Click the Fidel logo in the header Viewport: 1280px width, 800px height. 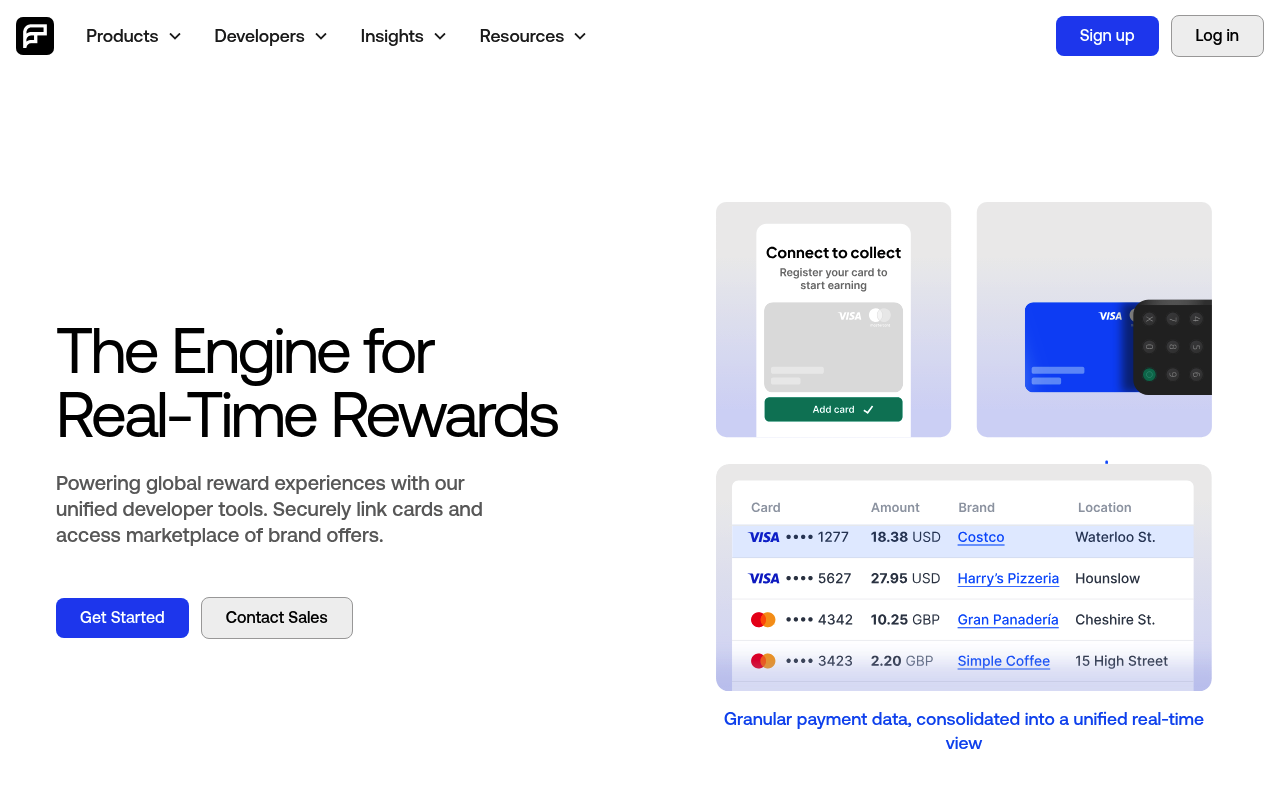click(35, 36)
